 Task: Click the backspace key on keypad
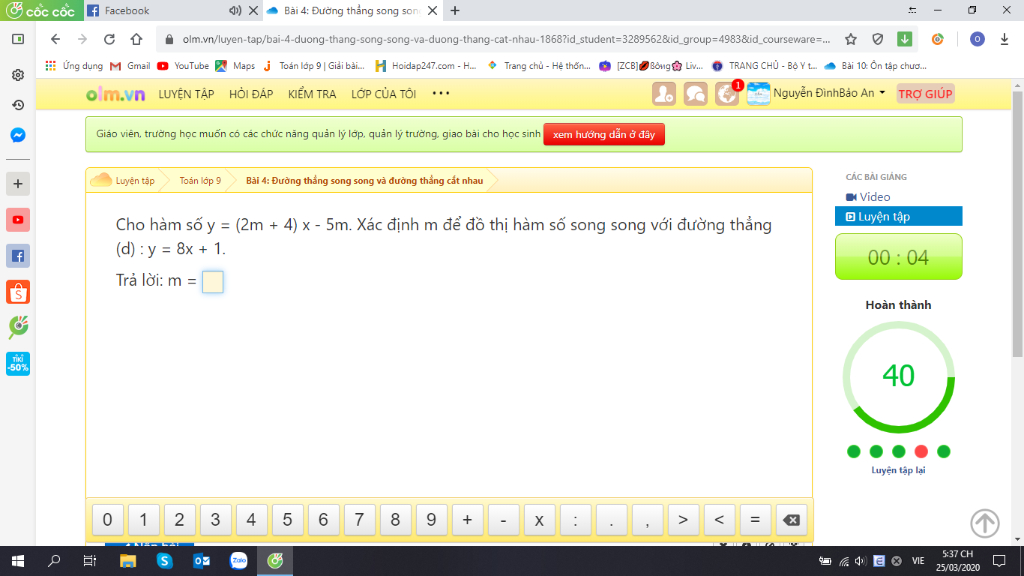click(791, 520)
